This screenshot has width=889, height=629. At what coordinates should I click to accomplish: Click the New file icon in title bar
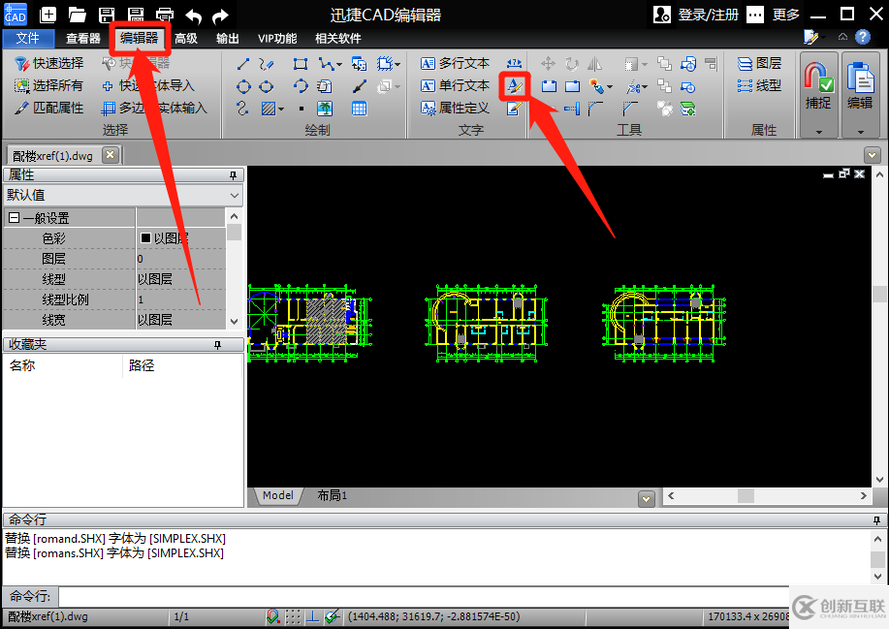[48, 15]
